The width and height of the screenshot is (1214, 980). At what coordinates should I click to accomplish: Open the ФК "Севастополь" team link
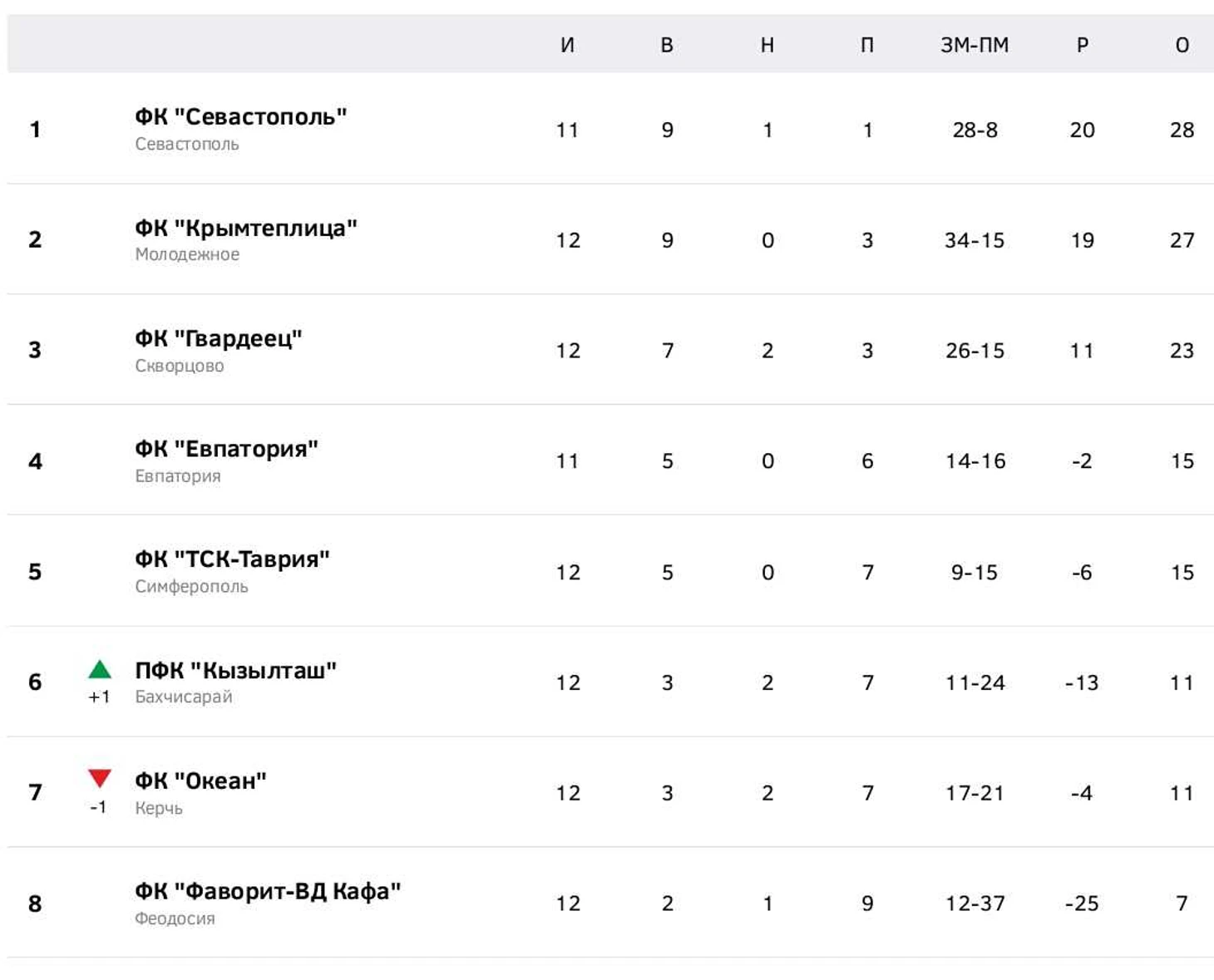coord(240,117)
